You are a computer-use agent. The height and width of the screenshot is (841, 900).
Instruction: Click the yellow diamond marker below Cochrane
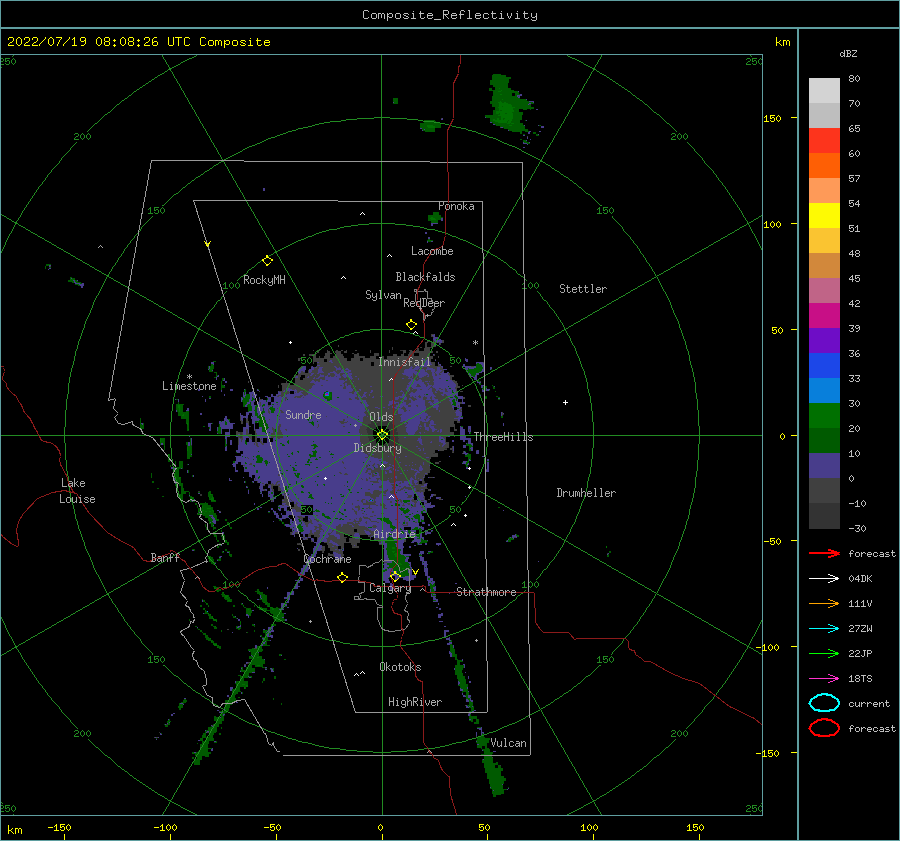click(x=342, y=577)
